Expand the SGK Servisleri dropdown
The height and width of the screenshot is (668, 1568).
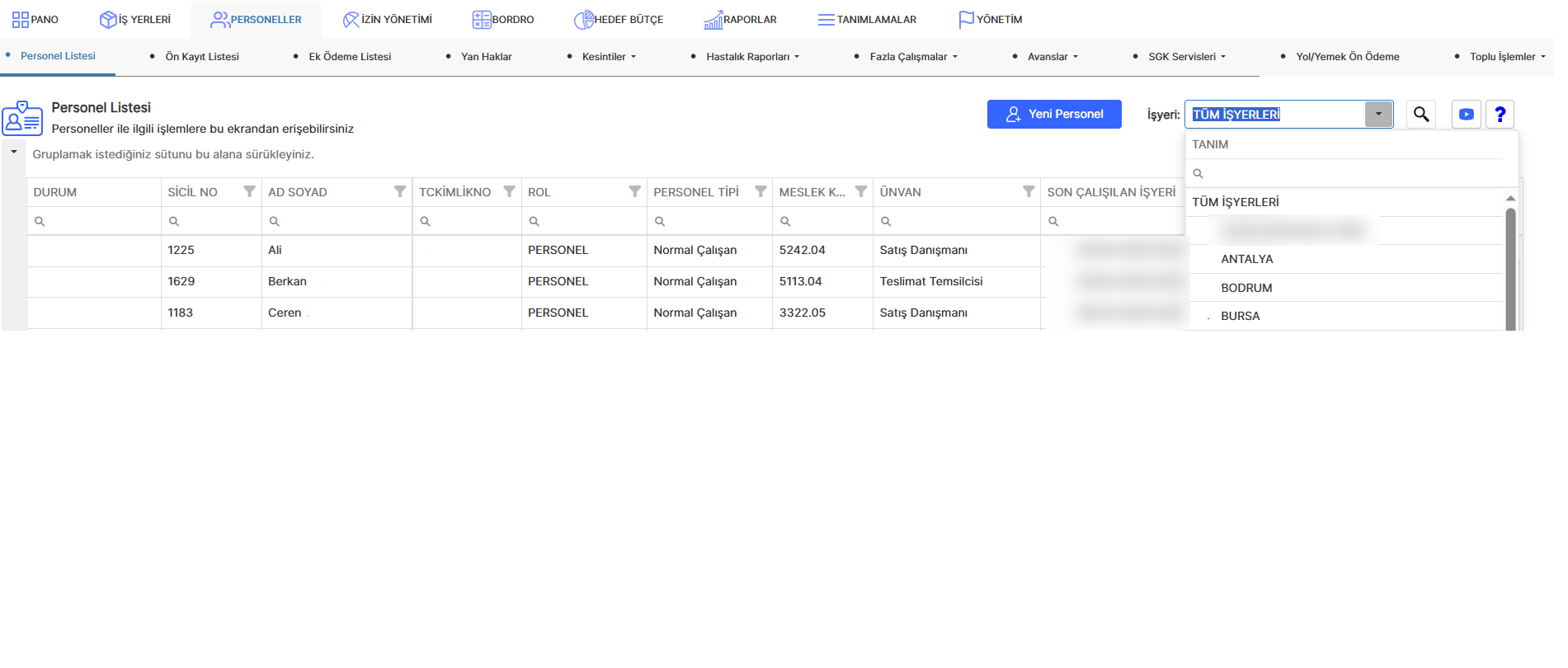pyautogui.click(x=1187, y=56)
